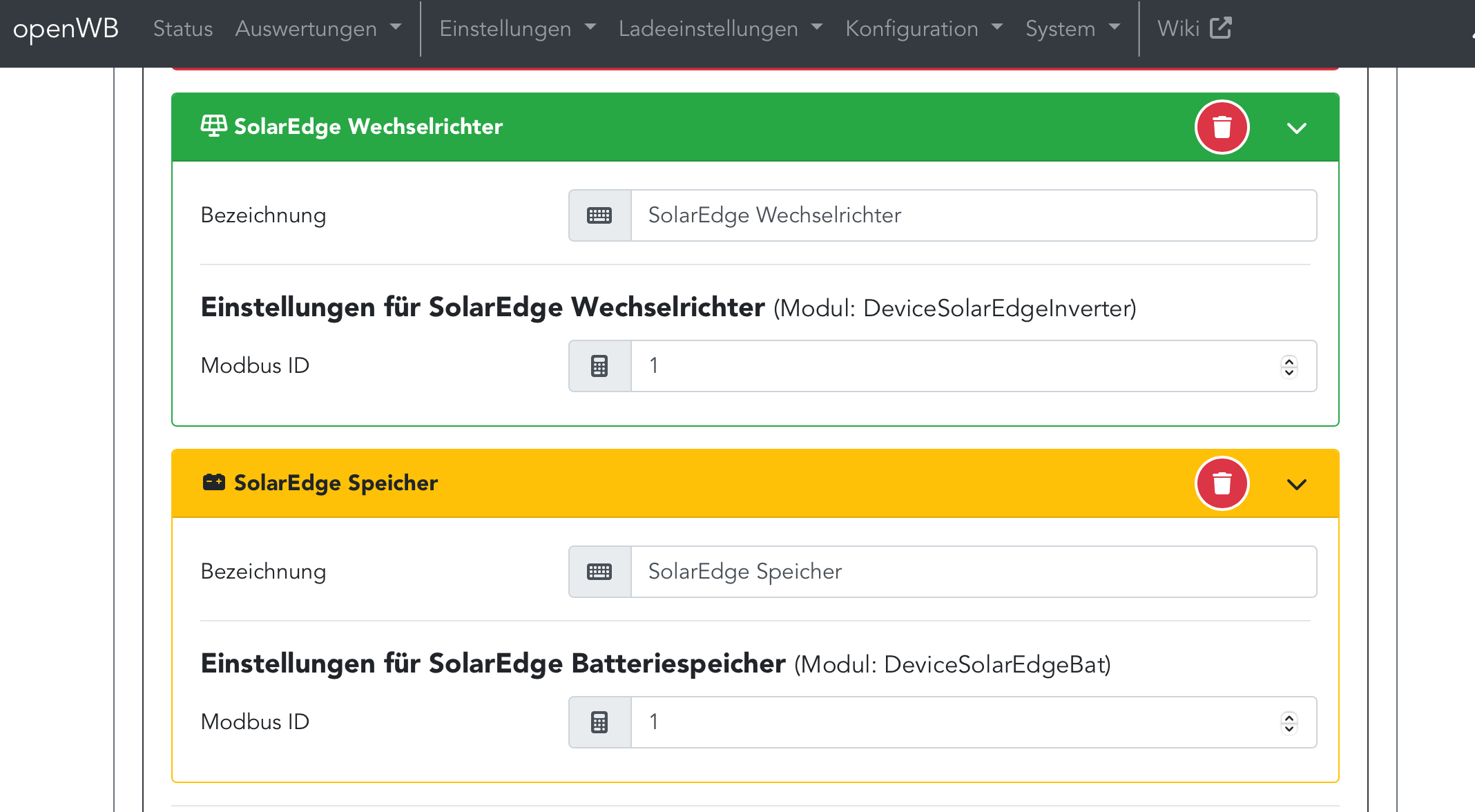The height and width of the screenshot is (812, 1475).
Task: Adjust Speicher Modbus ID stepper arrows
Action: pos(1289,722)
